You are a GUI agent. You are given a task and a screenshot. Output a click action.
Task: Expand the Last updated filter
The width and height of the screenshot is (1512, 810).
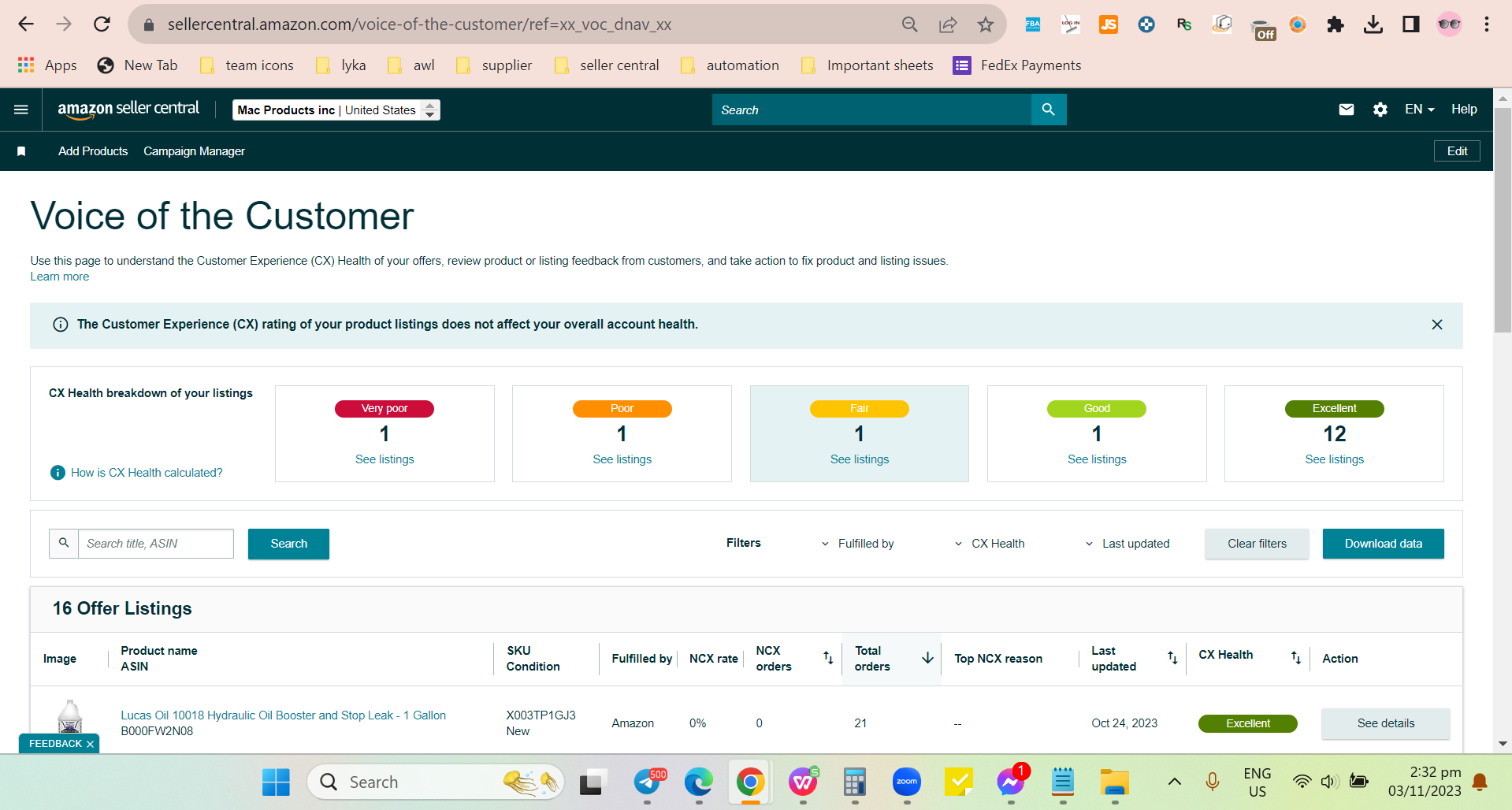point(1127,544)
